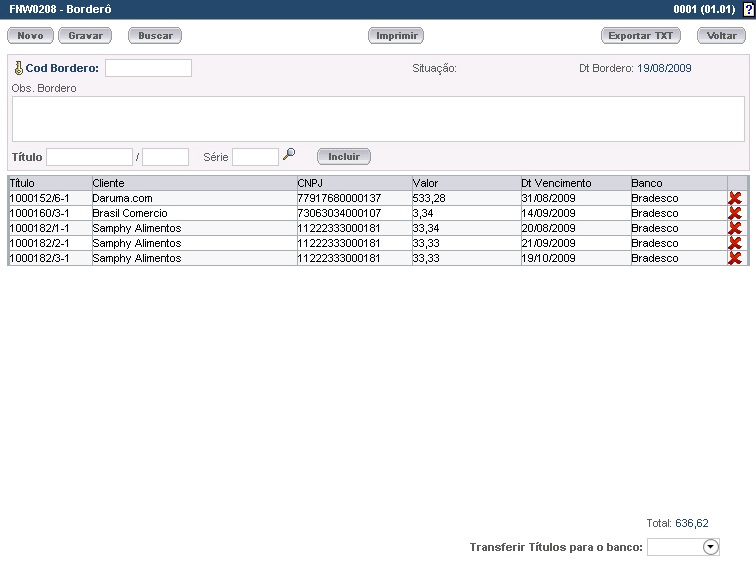756x578 pixels.
Task: Export via Exportar TXT button
Action: click(641, 35)
